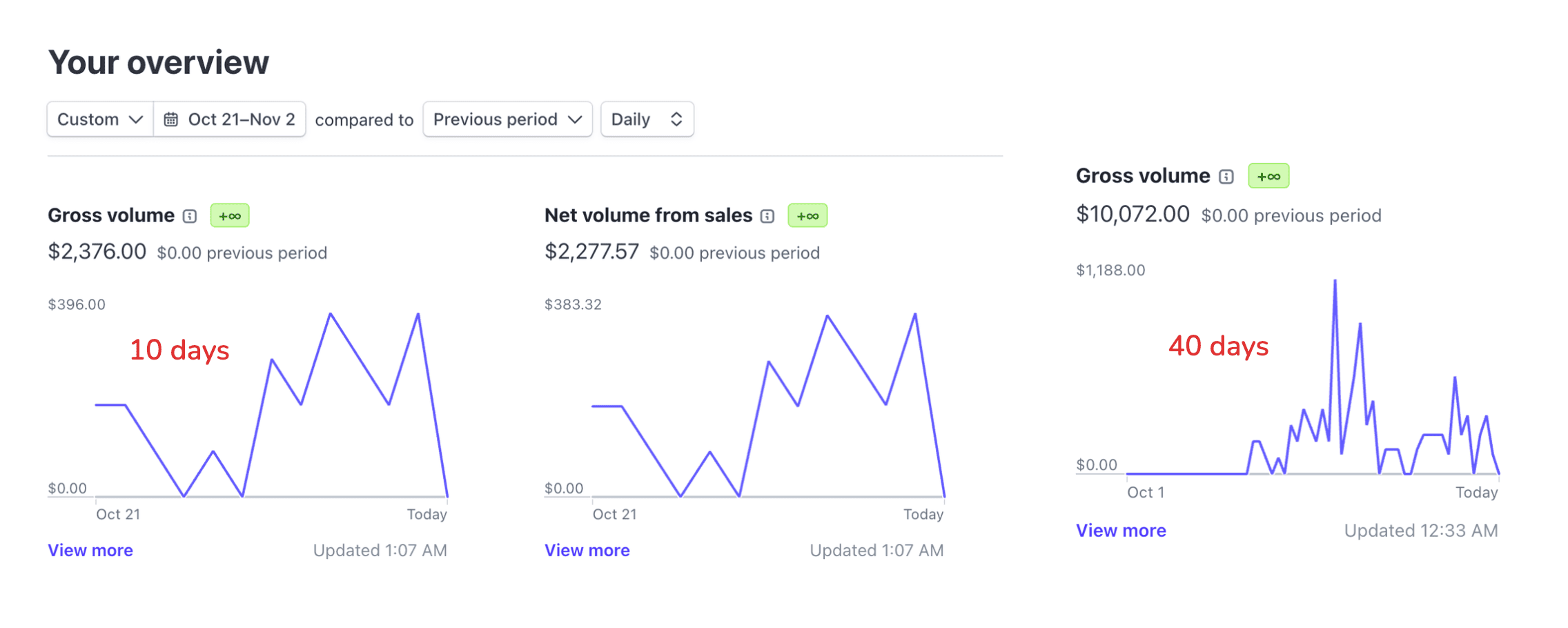Open View more under the Oct 1 chart
Image resolution: width=1568 pixels, height=628 pixels.
pos(1121,530)
